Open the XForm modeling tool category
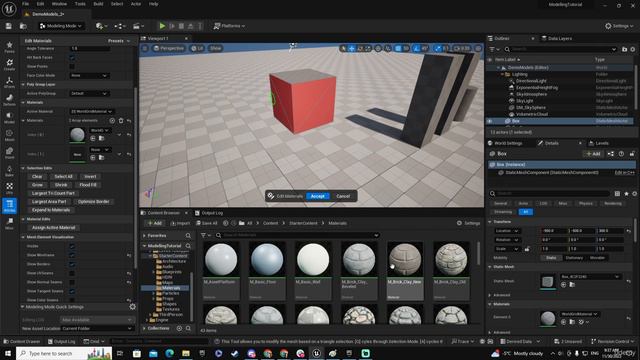The image size is (640, 360). coord(9,82)
